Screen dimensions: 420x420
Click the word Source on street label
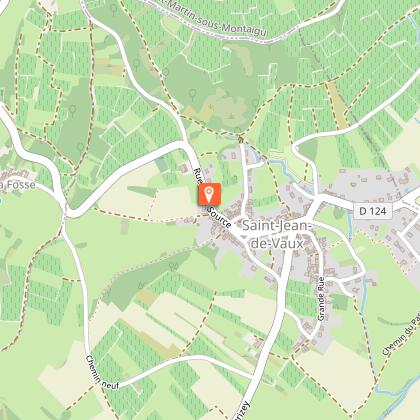(x=219, y=218)
